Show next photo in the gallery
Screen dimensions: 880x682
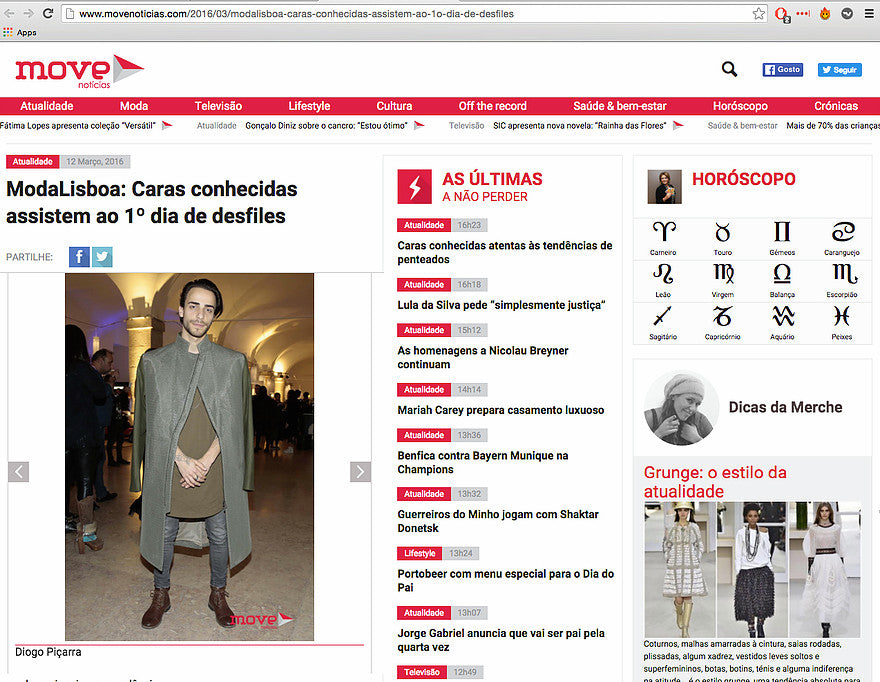coord(360,472)
